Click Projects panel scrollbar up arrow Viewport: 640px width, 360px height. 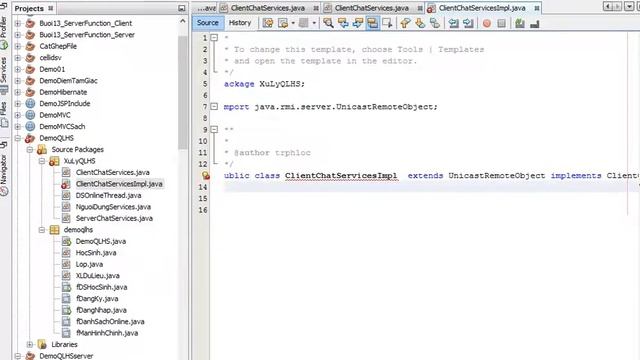[x=182, y=21]
